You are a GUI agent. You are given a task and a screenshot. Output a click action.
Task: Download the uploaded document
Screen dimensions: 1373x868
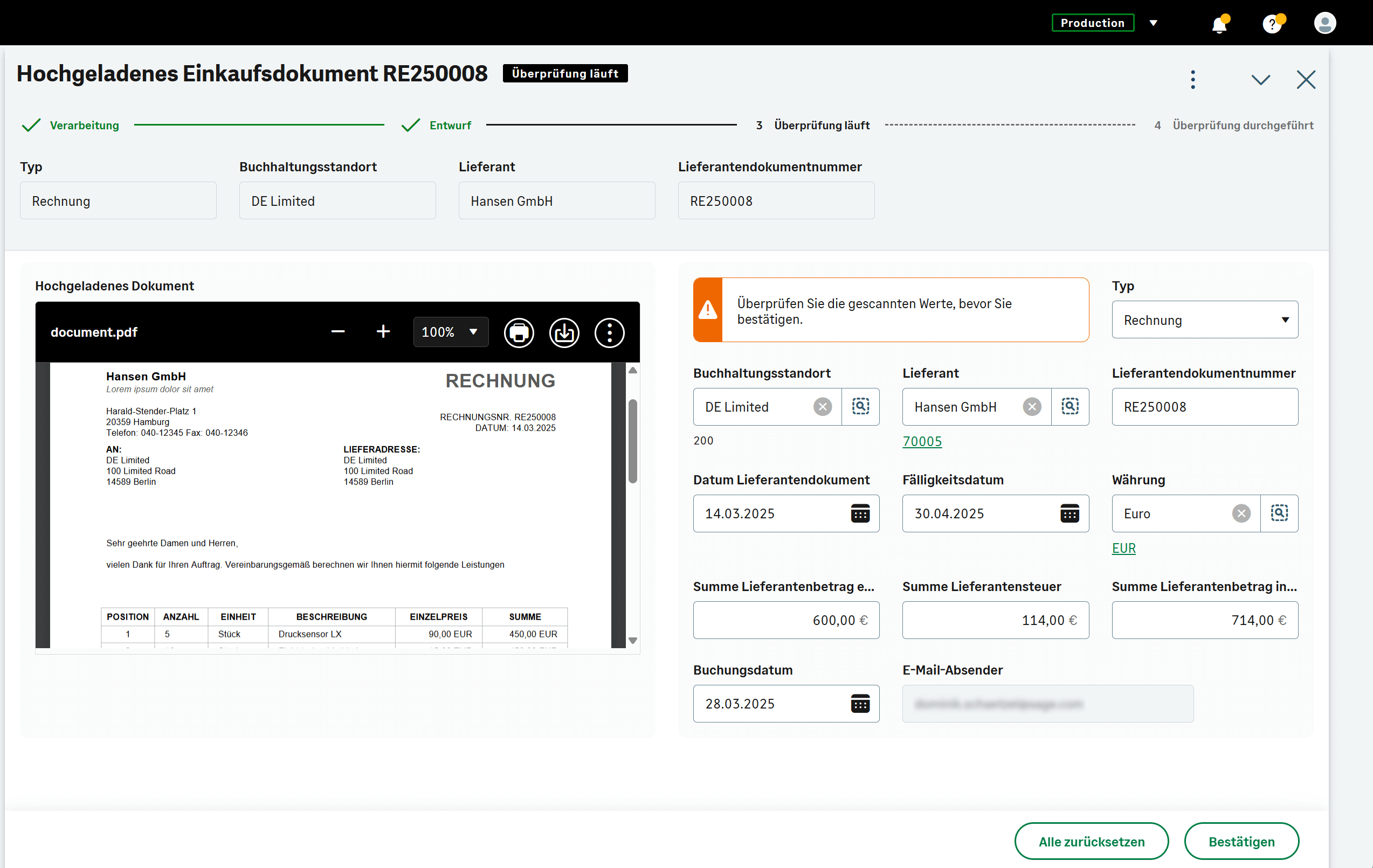click(x=564, y=332)
